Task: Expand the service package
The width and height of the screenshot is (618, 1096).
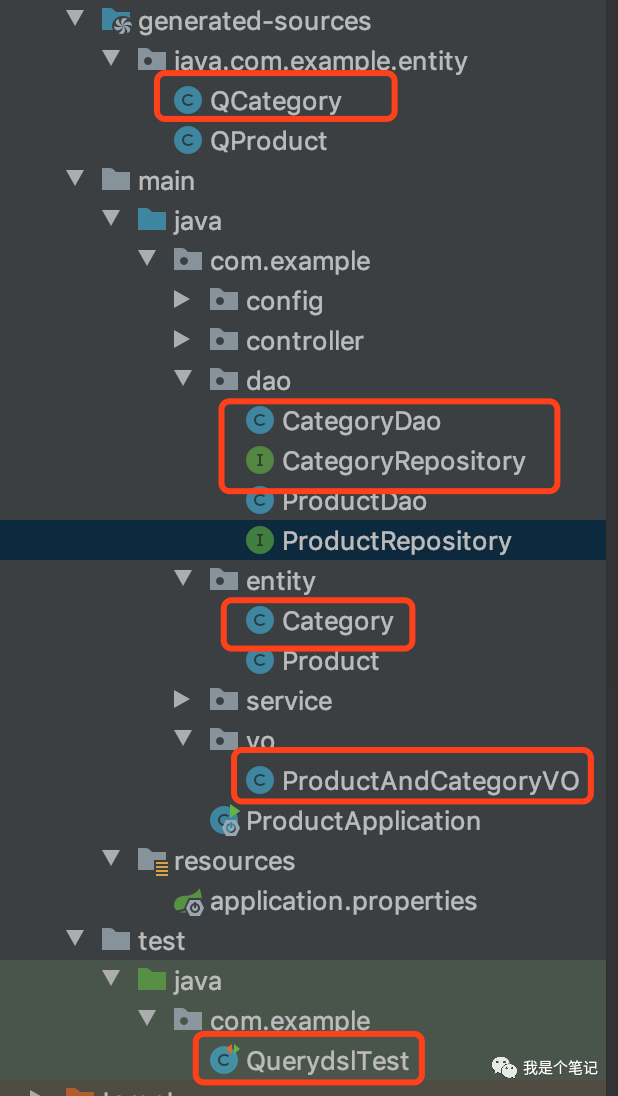Action: pyautogui.click(x=181, y=700)
